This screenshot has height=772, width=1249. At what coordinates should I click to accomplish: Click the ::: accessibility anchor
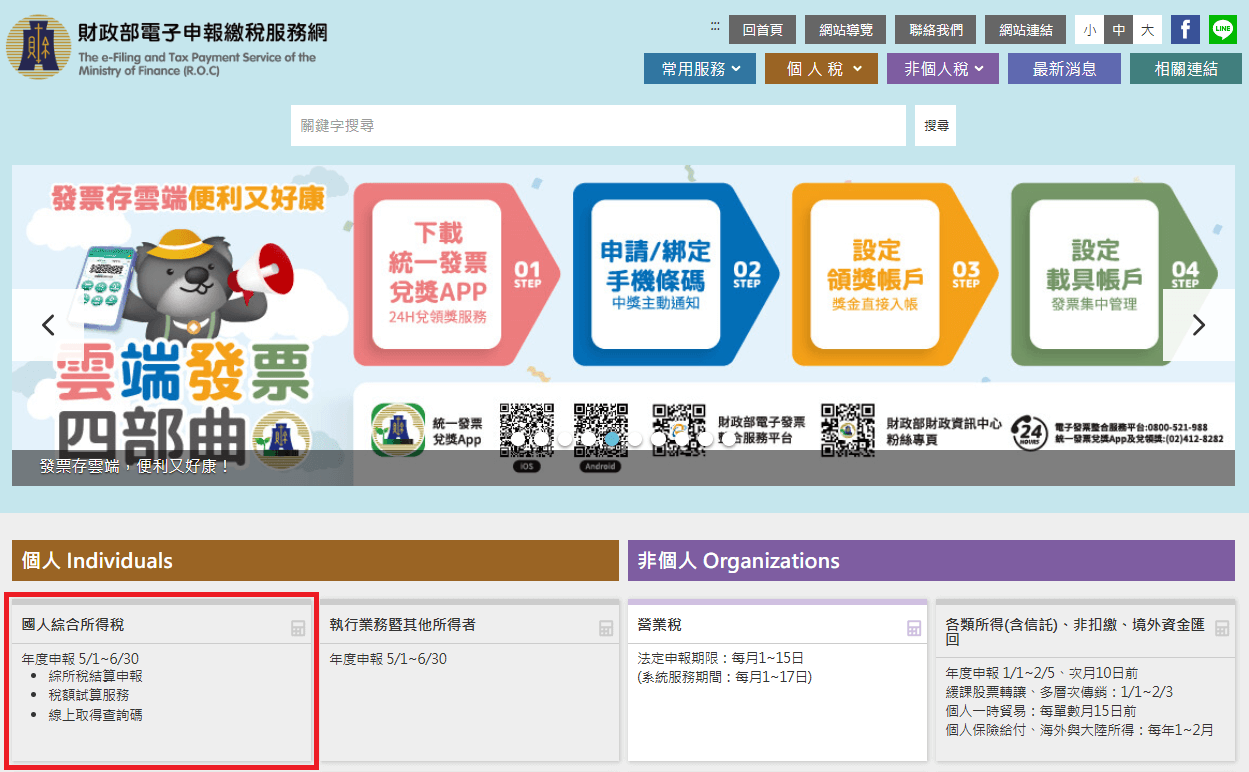pos(715,27)
